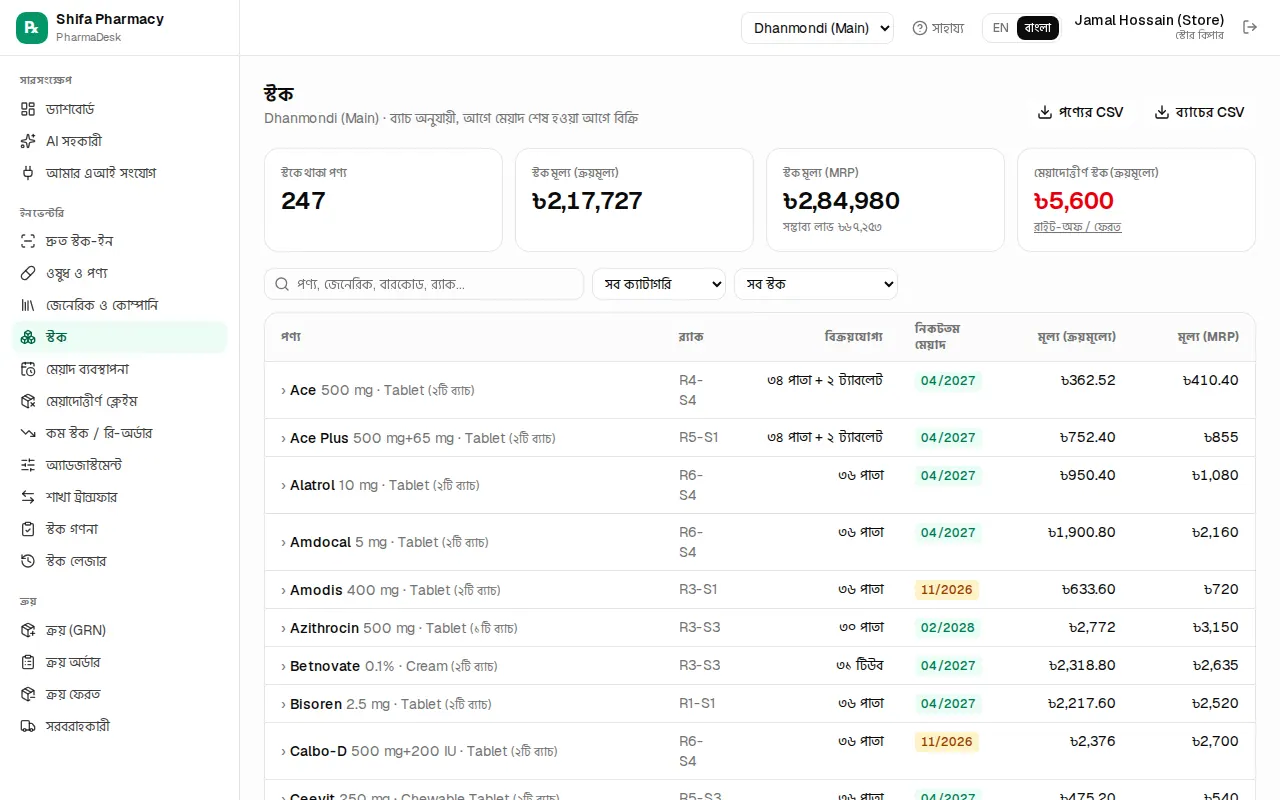Image resolution: width=1280 pixels, height=800 pixels.
Task: Click the history icon for স্টক লেজার
Action: (28, 561)
